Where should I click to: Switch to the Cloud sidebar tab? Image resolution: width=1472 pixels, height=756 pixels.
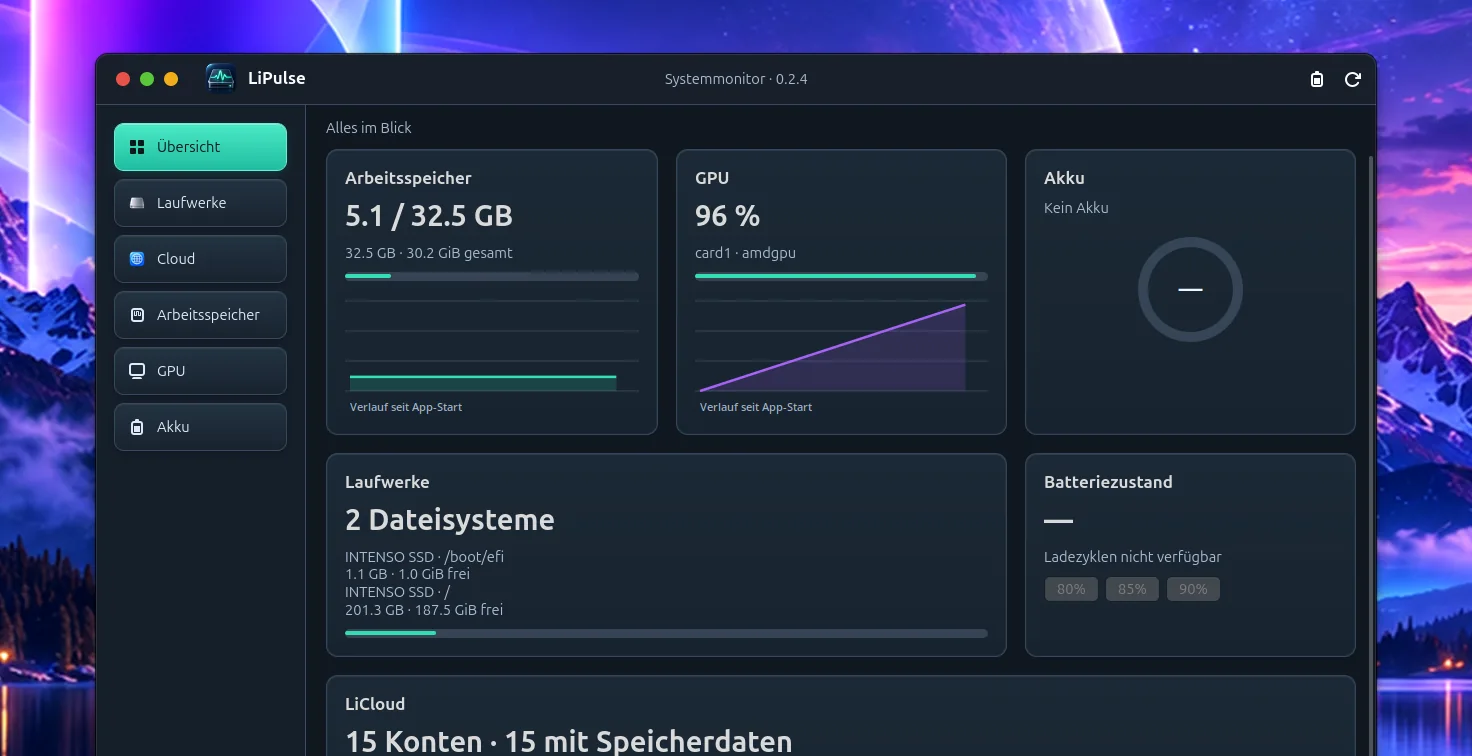(x=200, y=259)
